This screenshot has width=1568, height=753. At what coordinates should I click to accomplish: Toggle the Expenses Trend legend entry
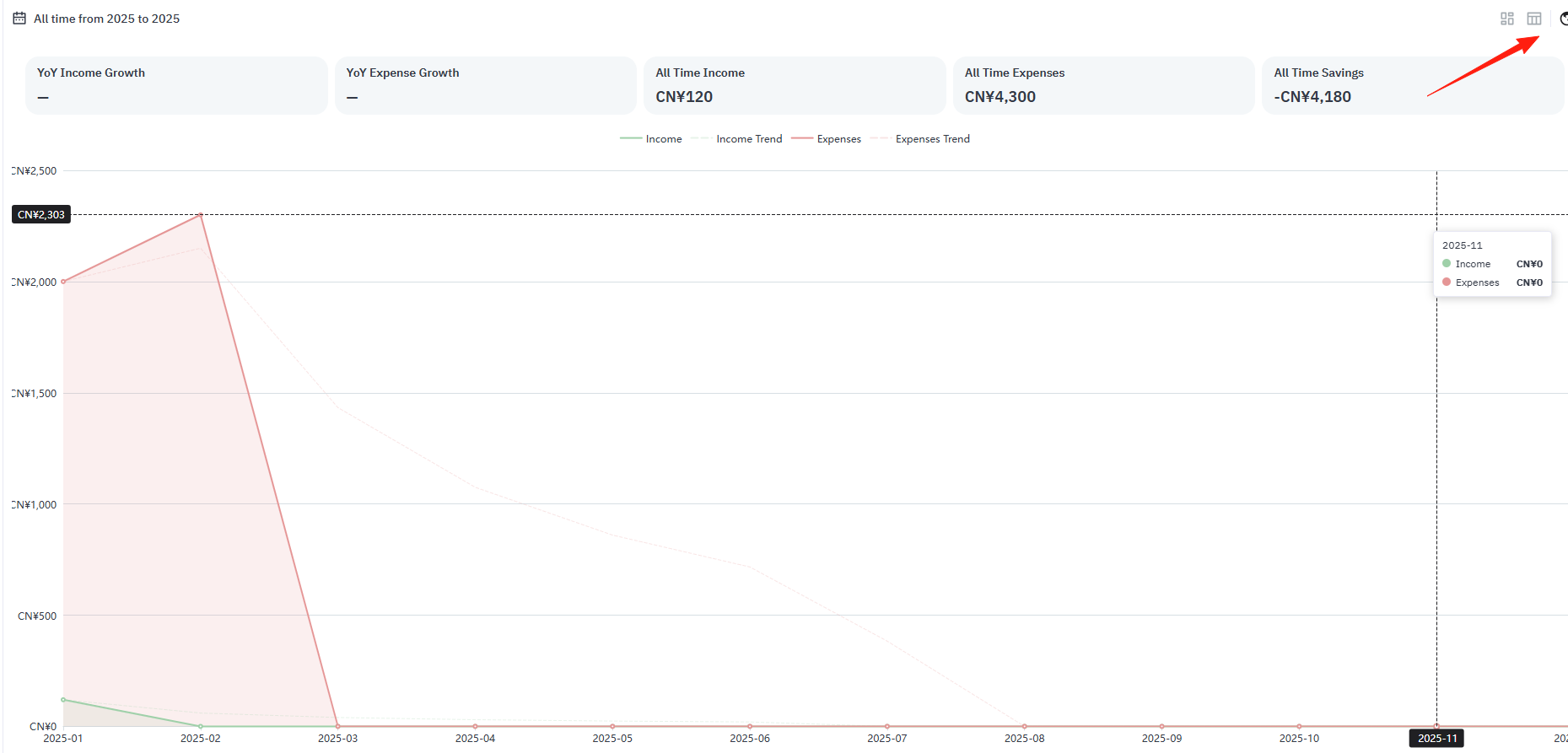[x=919, y=139]
